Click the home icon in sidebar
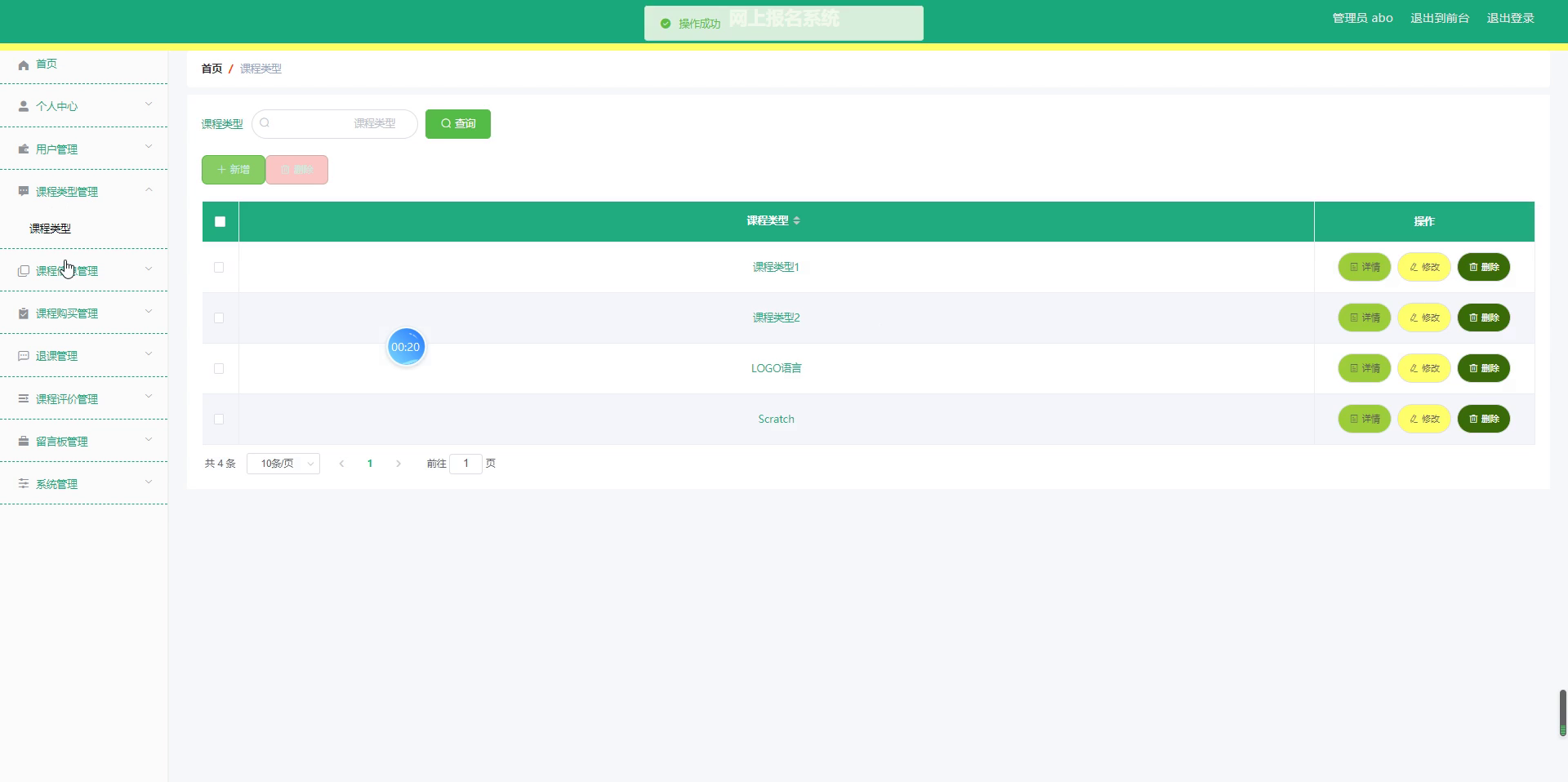This screenshot has height=782, width=1568. (x=24, y=64)
